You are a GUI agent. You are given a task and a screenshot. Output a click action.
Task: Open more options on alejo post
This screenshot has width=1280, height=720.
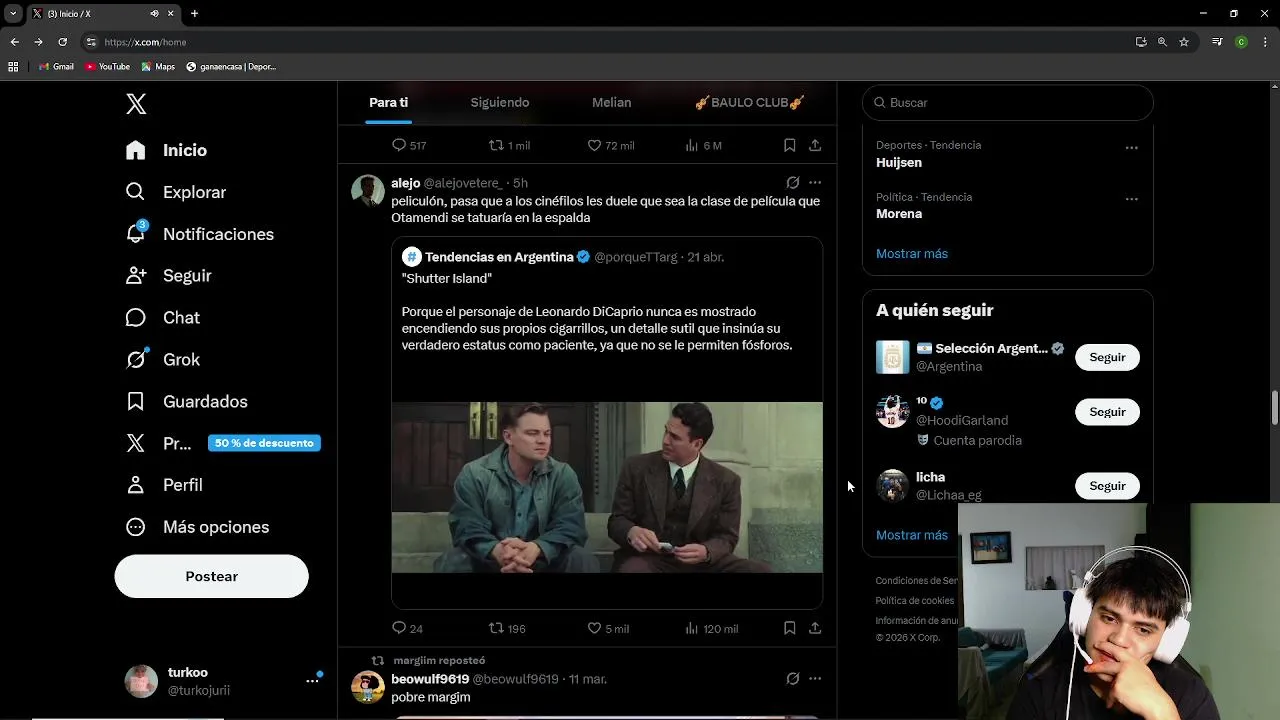pyautogui.click(x=815, y=183)
